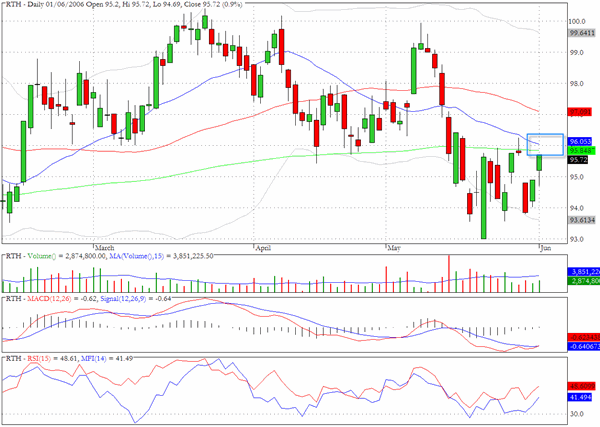Click the blue 96.053 moving average value
Viewport: 600px width, 427px height.
[x=580, y=142]
